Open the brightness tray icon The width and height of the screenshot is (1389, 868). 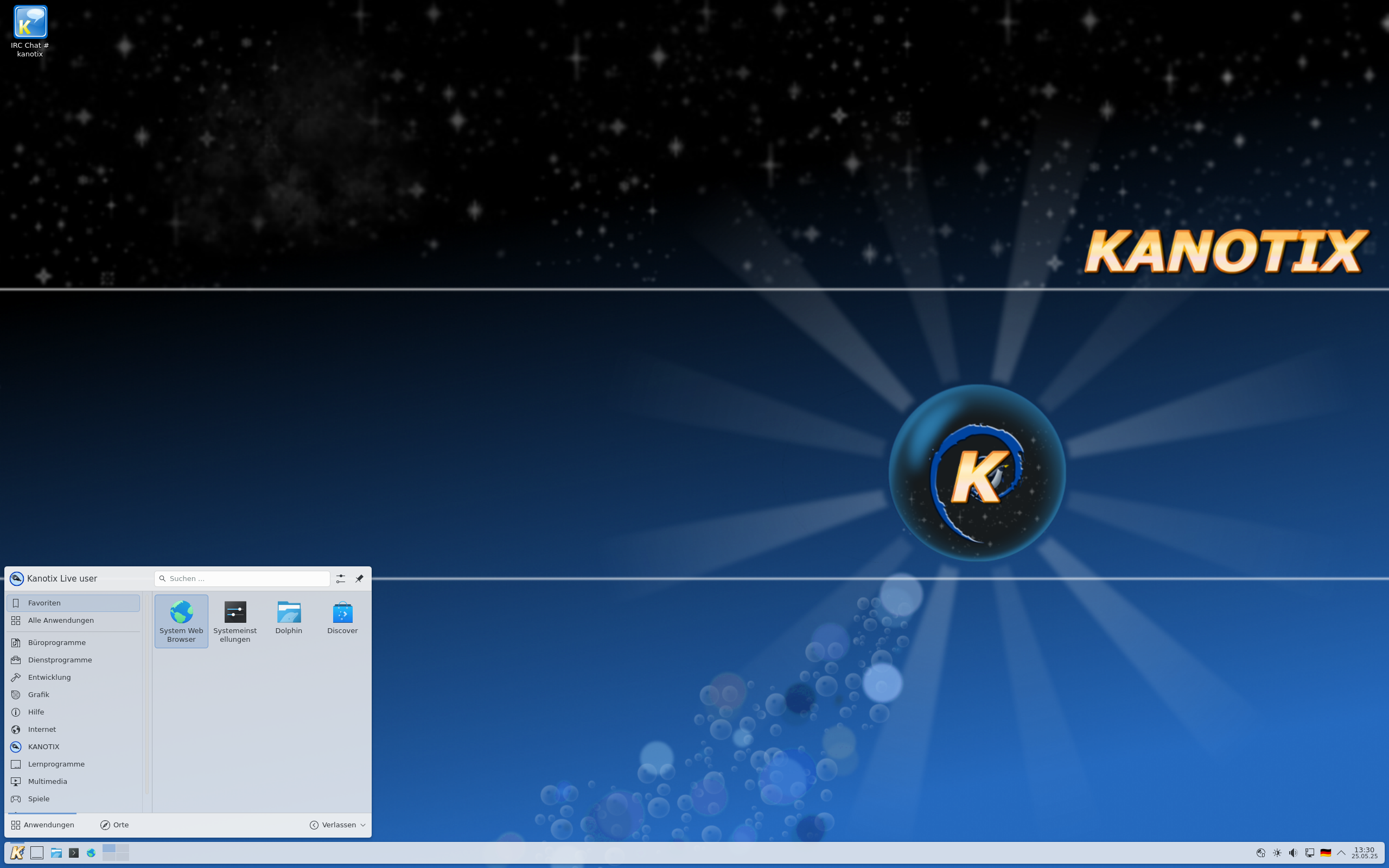(x=1277, y=852)
